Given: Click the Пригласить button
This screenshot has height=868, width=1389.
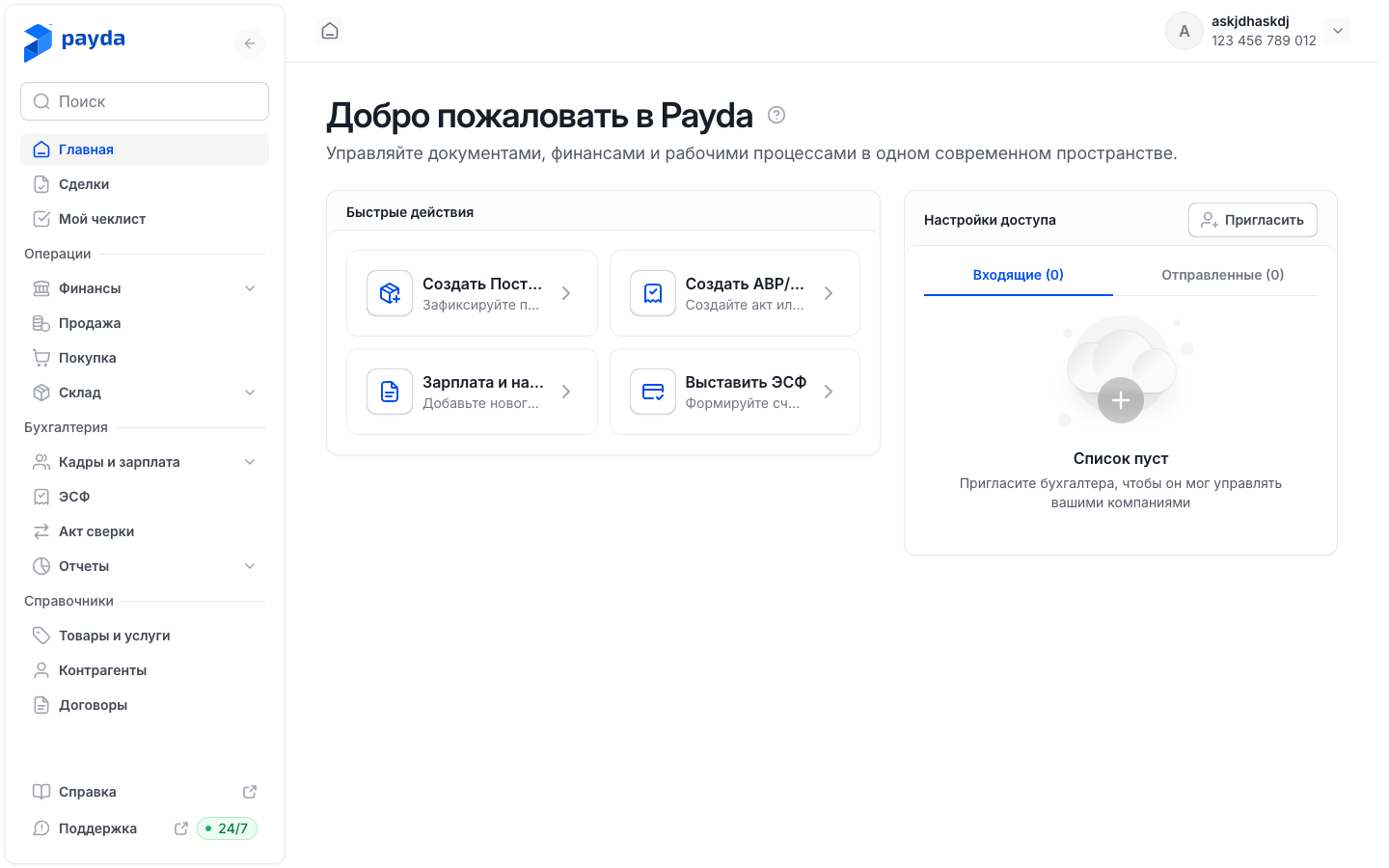Looking at the screenshot, I should click(x=1252, y=220).
